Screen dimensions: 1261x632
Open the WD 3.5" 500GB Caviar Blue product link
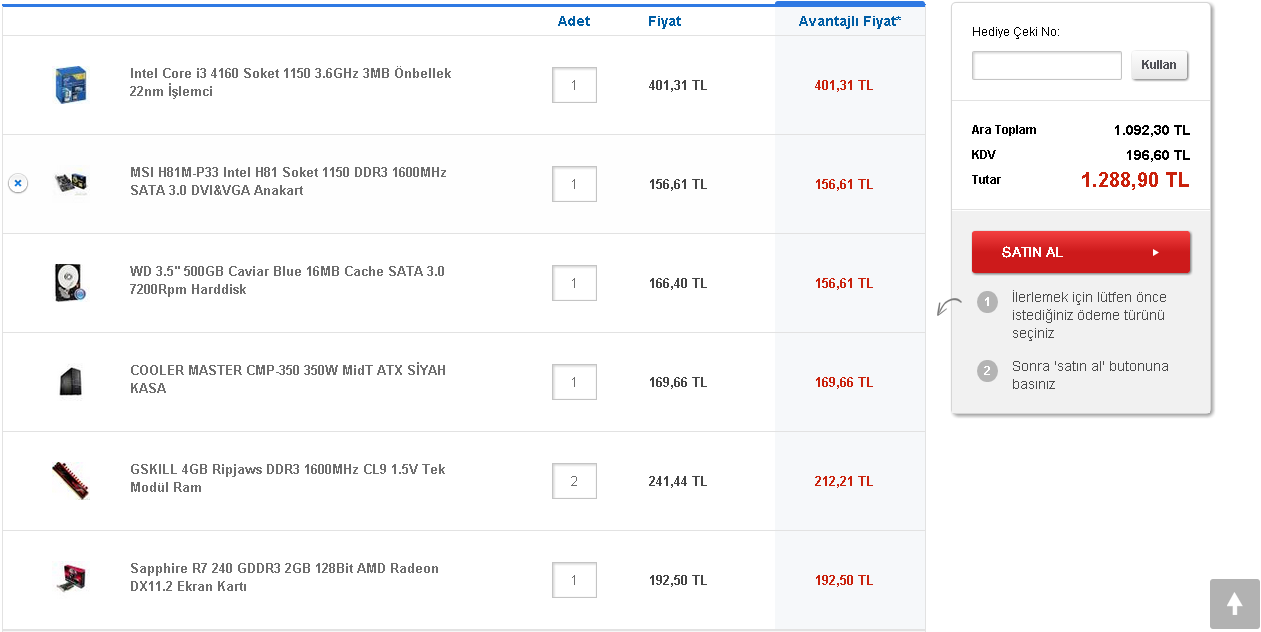[287, 280]
